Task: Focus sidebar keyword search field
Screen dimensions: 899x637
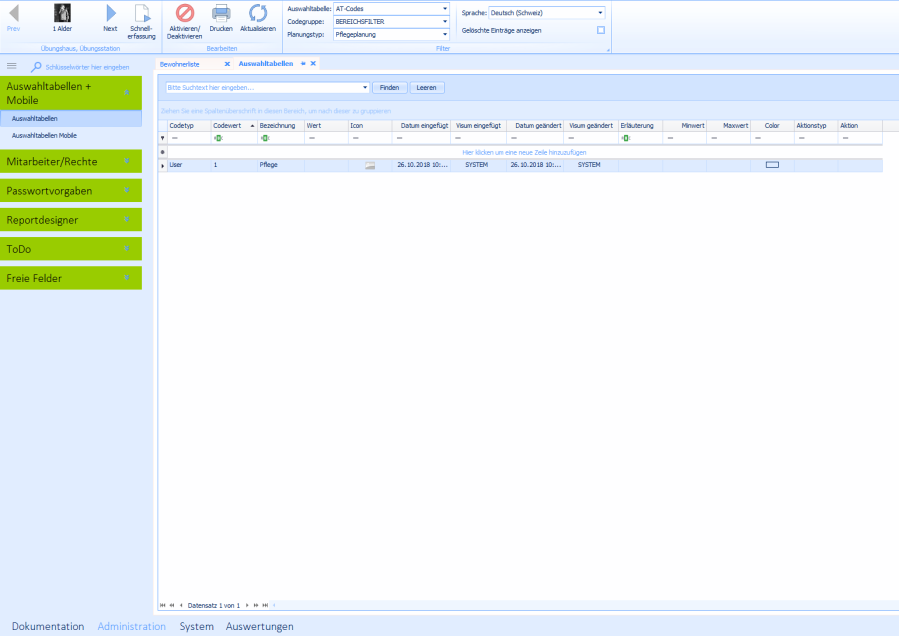Action: (87, 67)
